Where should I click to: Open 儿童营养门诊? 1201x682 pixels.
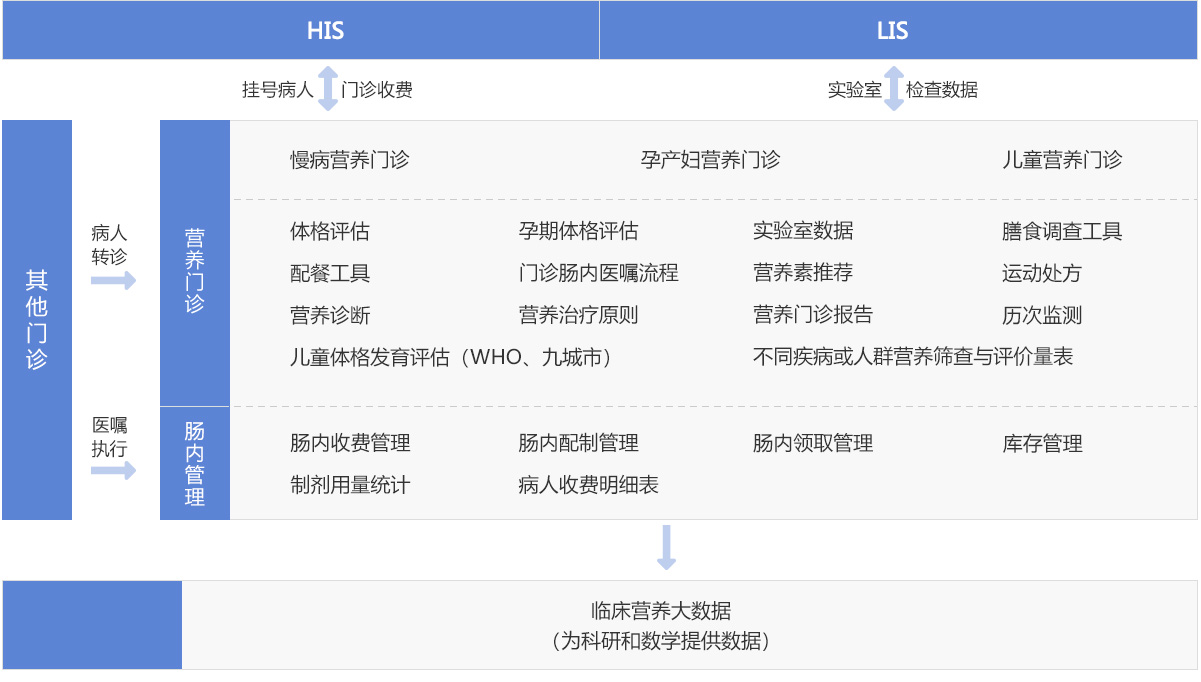click(x=1062, y=160)
